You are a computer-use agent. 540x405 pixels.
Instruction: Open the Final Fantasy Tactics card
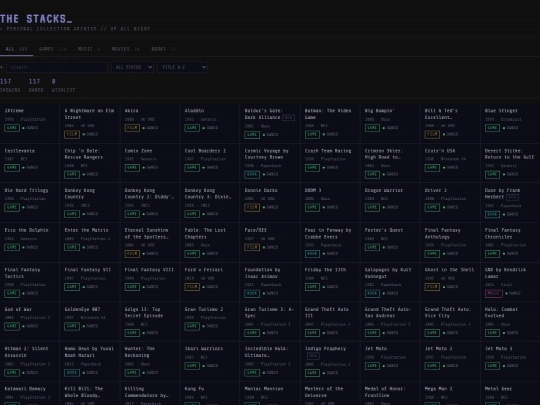click(30, 282)
